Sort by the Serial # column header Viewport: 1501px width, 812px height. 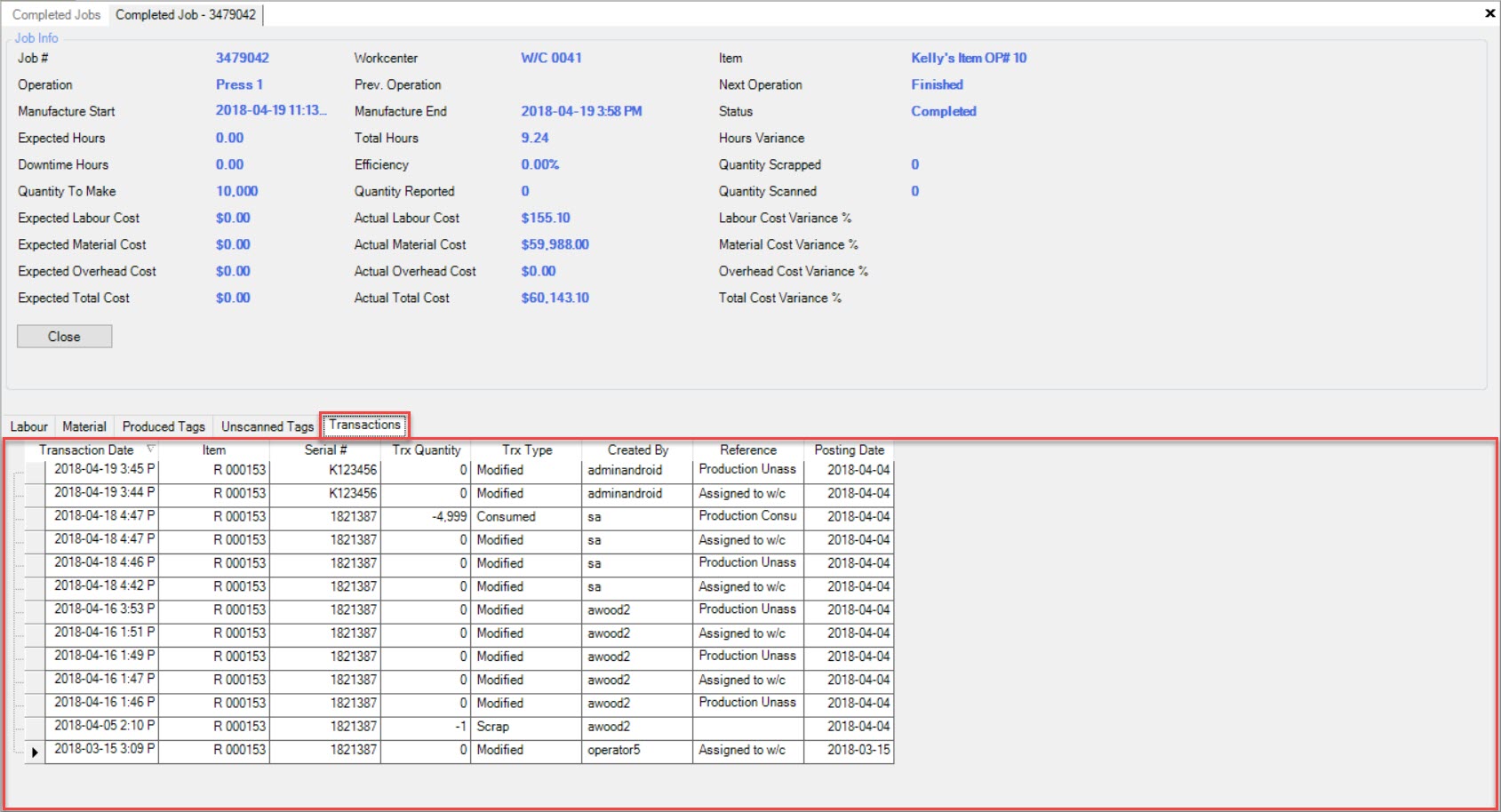coord(325,450)
